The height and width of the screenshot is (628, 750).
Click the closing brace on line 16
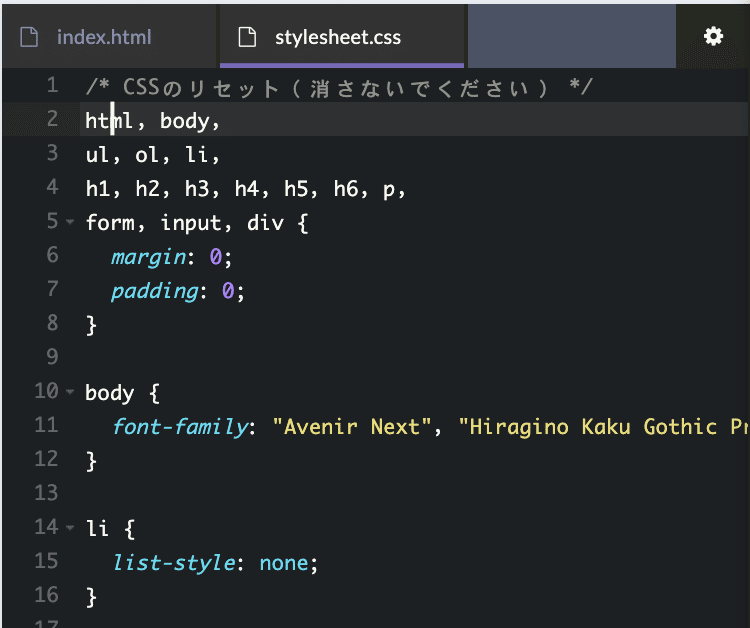[91, 597]
